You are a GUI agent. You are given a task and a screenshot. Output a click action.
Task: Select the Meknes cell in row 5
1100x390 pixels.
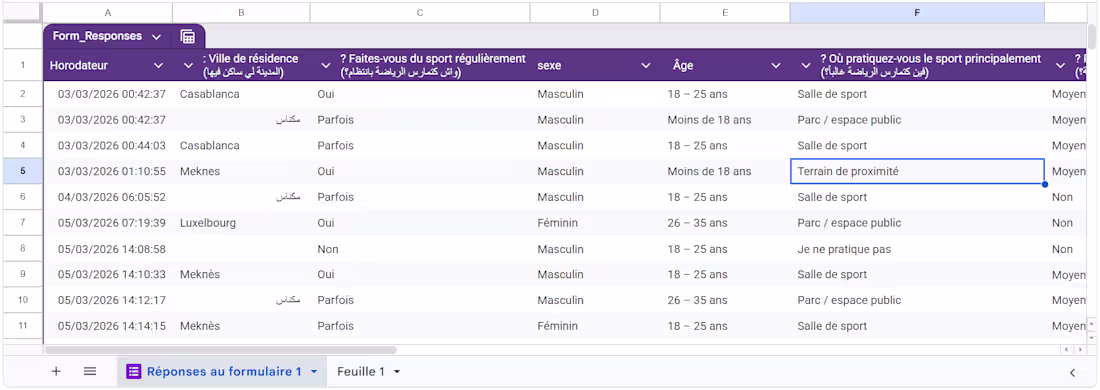241,171
